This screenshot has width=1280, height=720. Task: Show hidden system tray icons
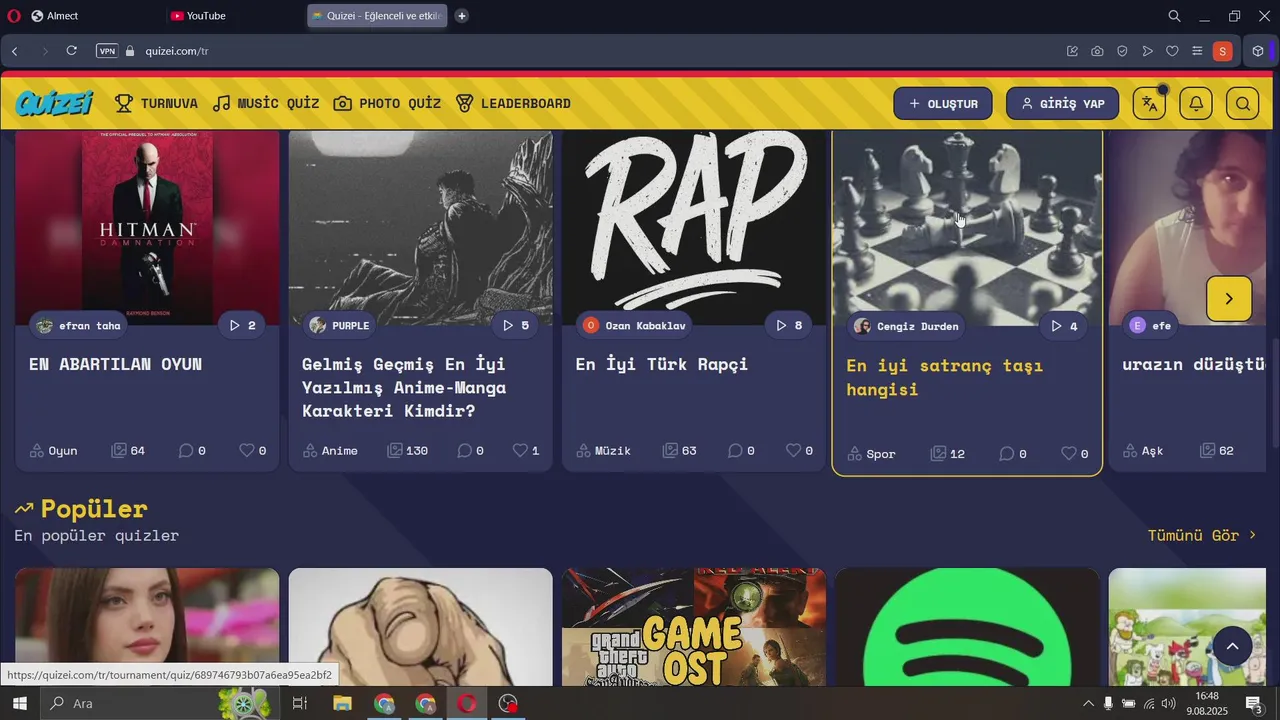coord(1088,703)
